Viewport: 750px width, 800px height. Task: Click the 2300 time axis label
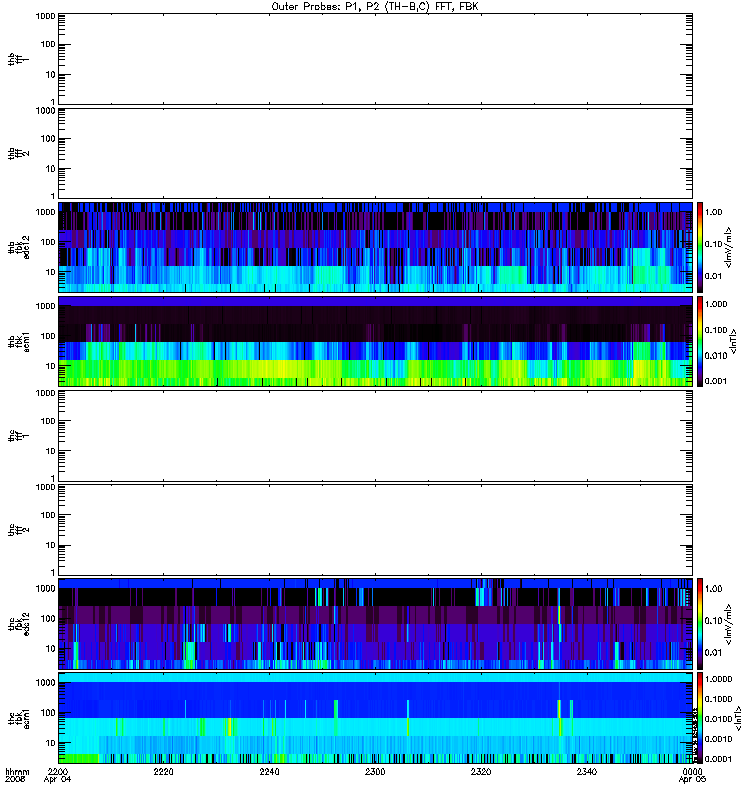[375, 771]
